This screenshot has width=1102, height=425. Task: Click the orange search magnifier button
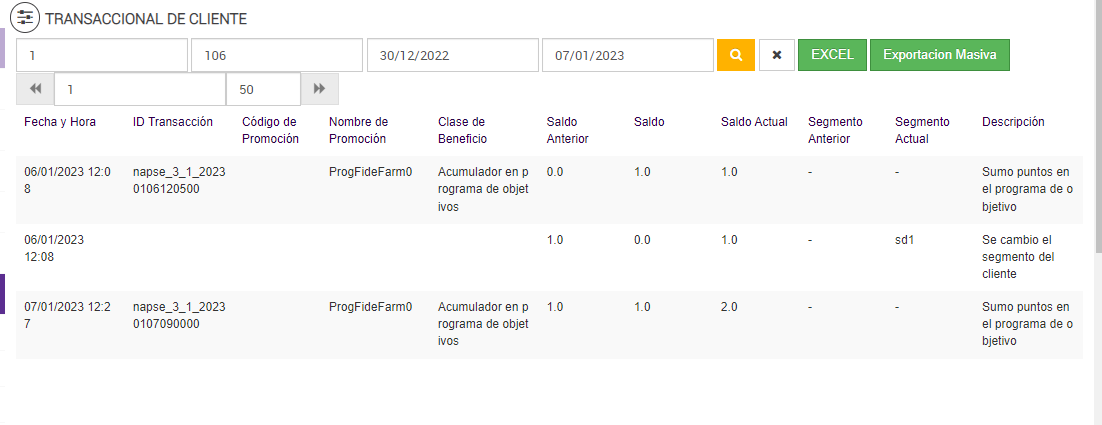coord(735,55)
